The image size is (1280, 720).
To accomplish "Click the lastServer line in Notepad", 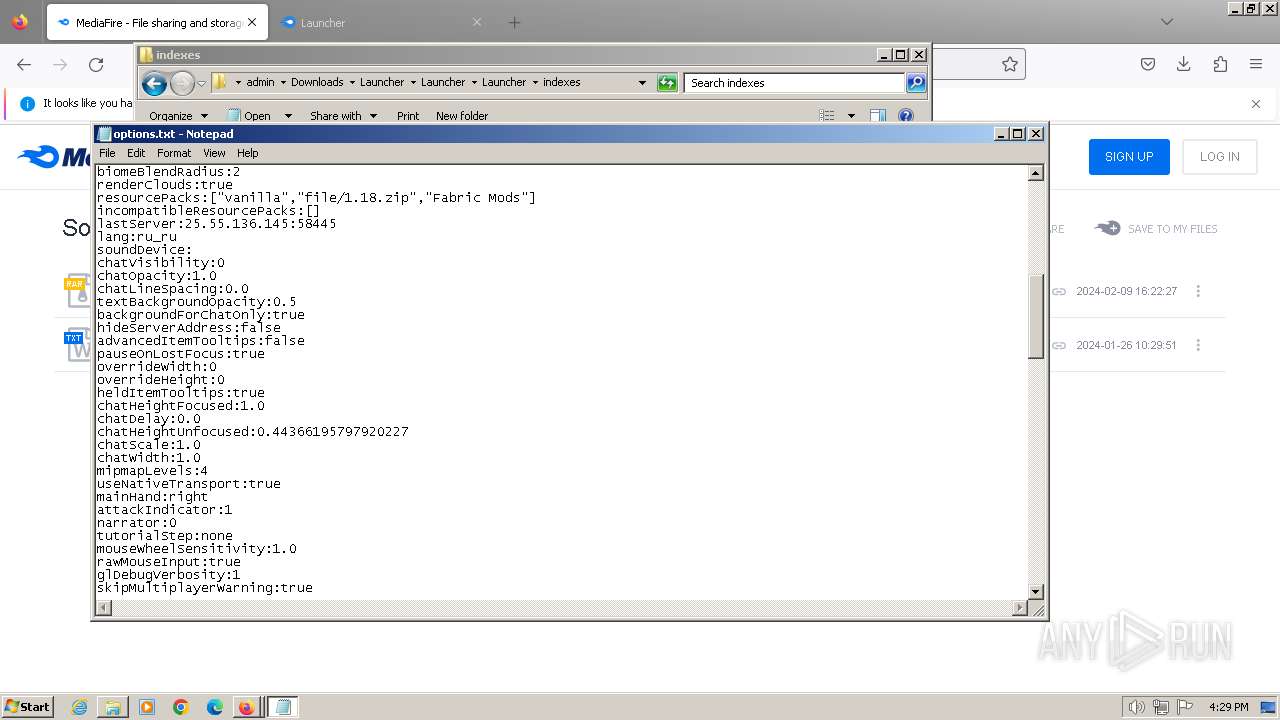I will (216, 224).
